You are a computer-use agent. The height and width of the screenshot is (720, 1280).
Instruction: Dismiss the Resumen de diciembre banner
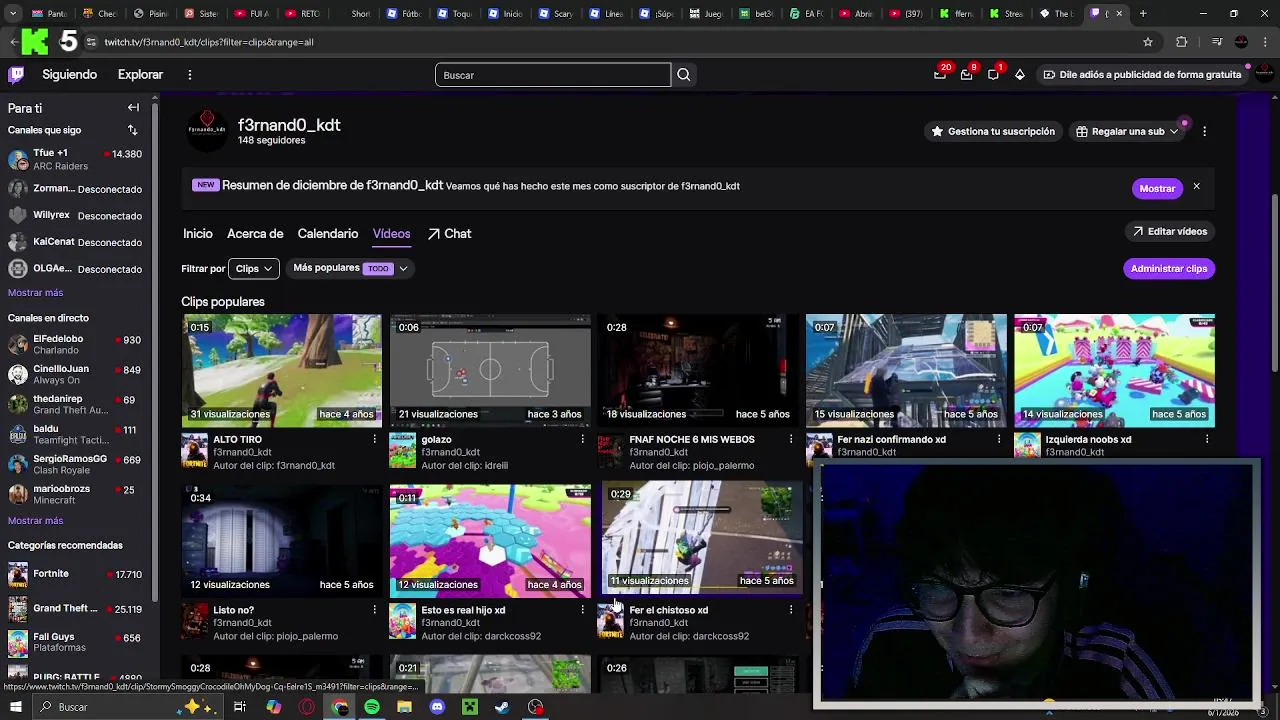coord(1196,187)
